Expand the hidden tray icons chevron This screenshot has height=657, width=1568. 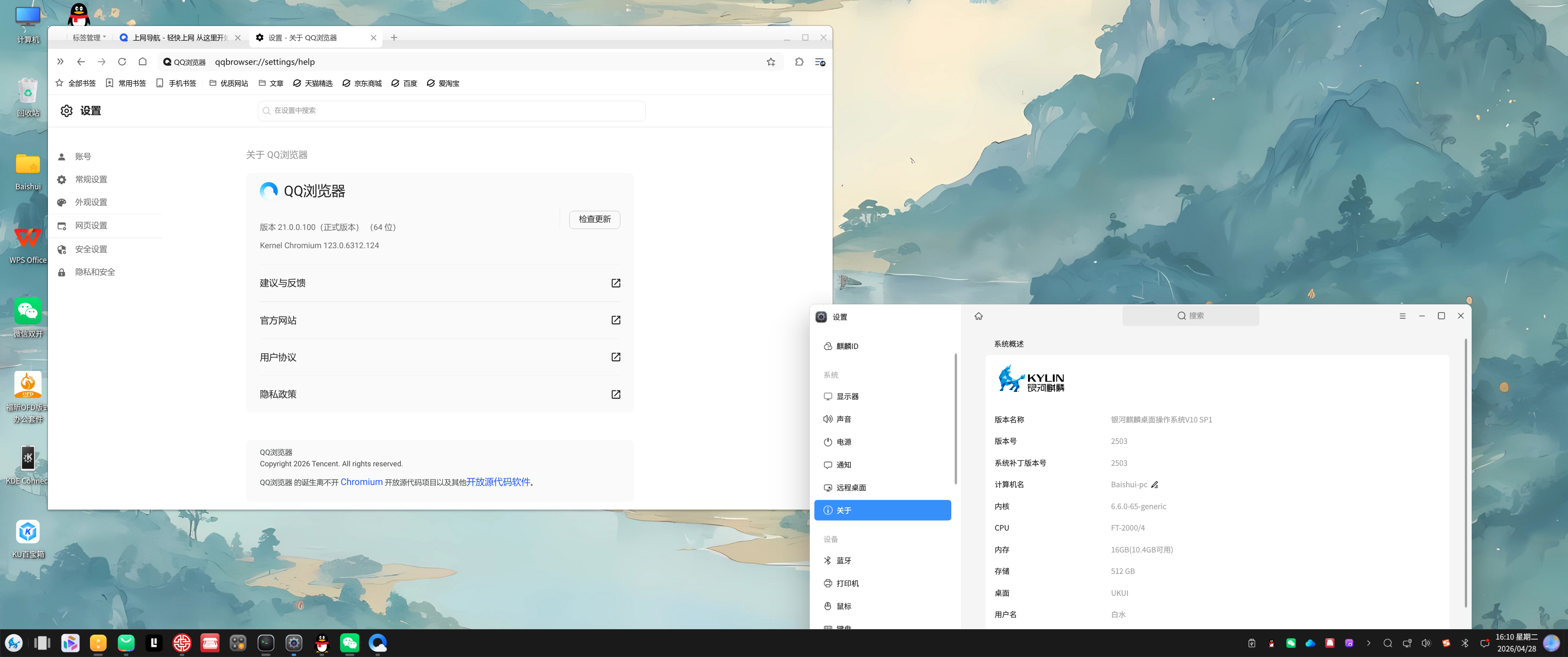[x=1369, y=643]
